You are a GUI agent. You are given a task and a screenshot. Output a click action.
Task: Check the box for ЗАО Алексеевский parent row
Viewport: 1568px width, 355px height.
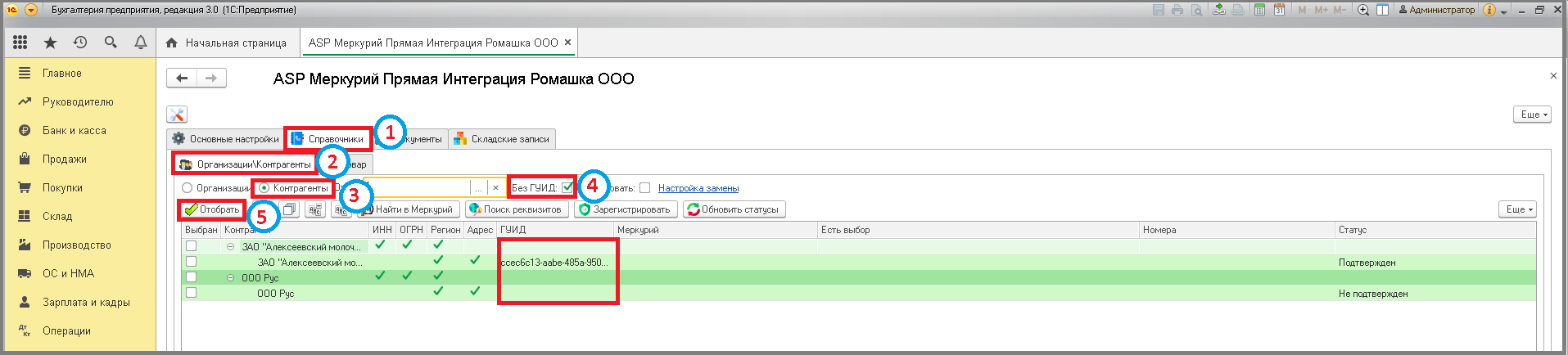click(191, 245)
